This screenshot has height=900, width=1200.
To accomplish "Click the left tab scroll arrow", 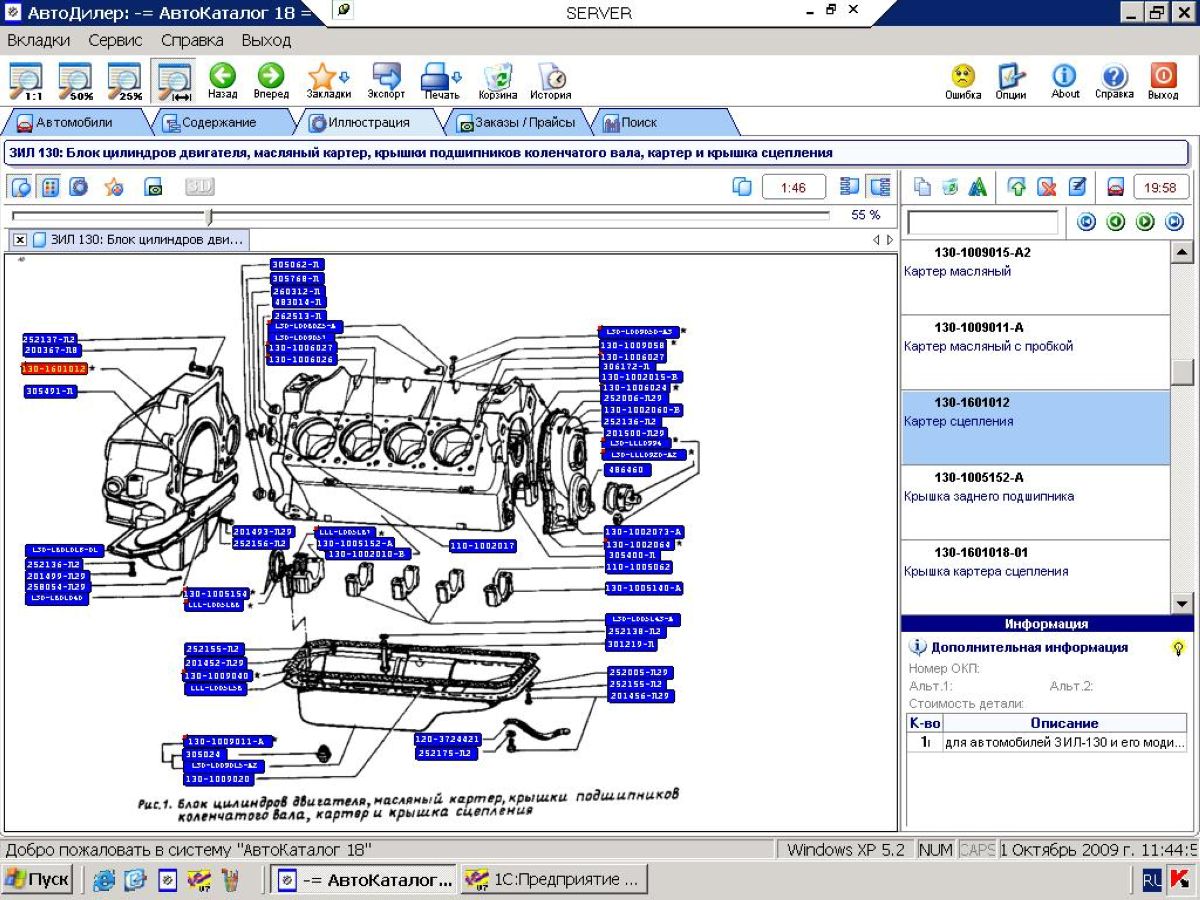I will pos(876,240).
